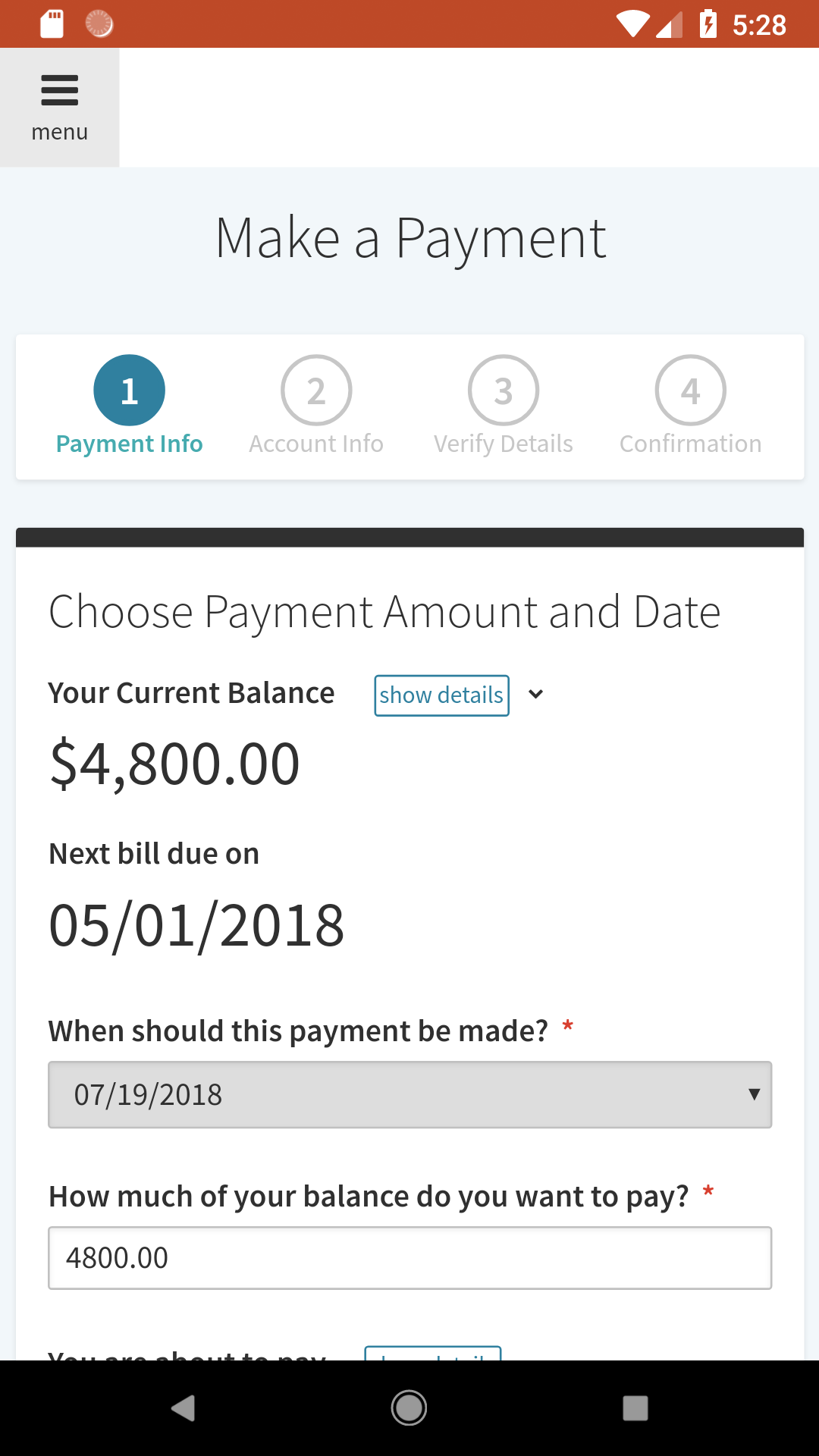Click the dropdown arrow beside 07/19/2018
The width and height of the screenshot is (819, 1456).
click(x=754, y=1094)
